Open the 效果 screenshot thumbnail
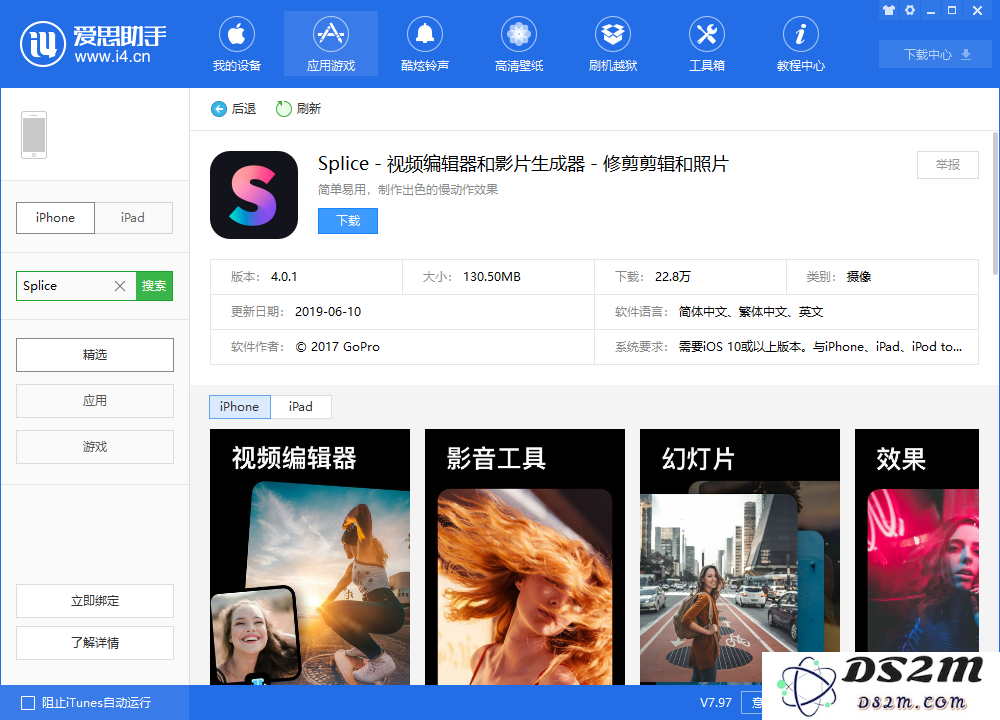This screenshot has height=720, width=1000. pos(916,541)
